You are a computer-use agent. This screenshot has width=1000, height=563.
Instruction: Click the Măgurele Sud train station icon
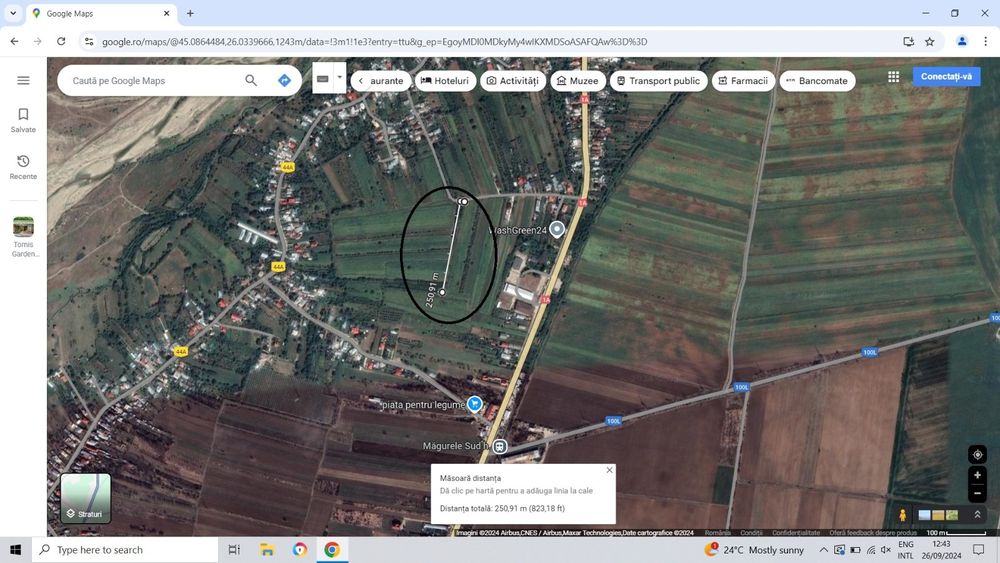click(x=500, y=446)
